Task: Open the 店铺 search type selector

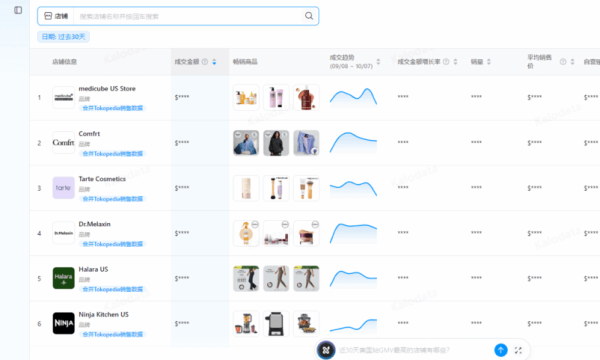Action: [56, 16]
